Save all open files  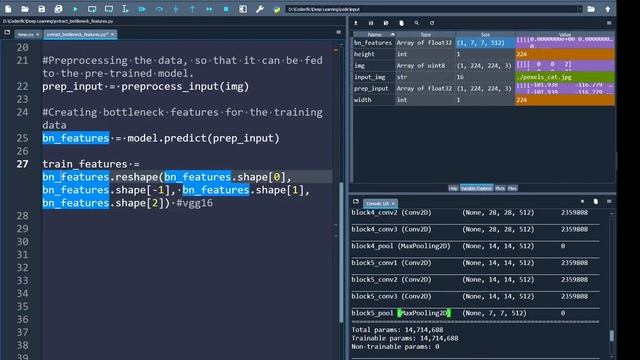point(58,9)
